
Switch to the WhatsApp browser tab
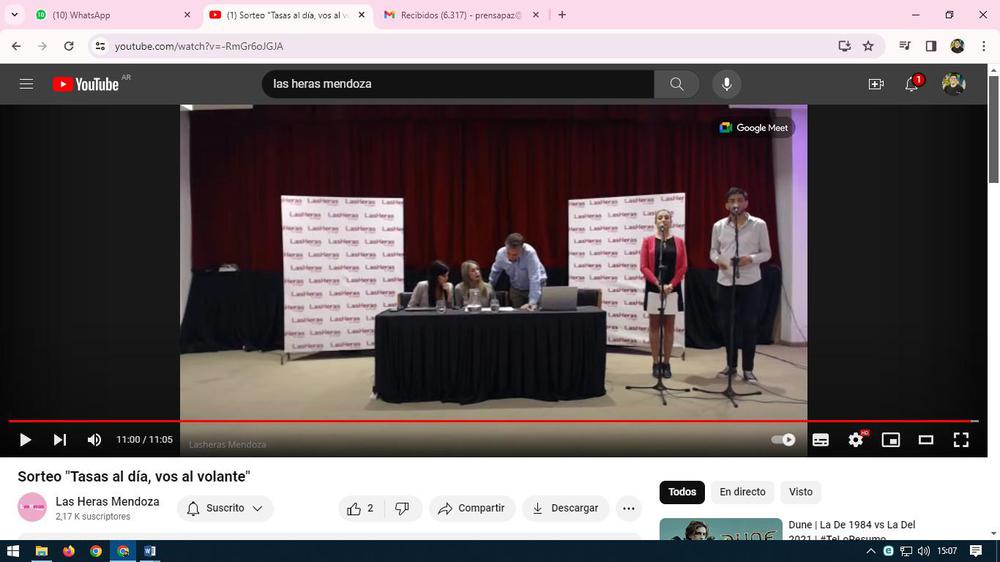tap(110, 15)
